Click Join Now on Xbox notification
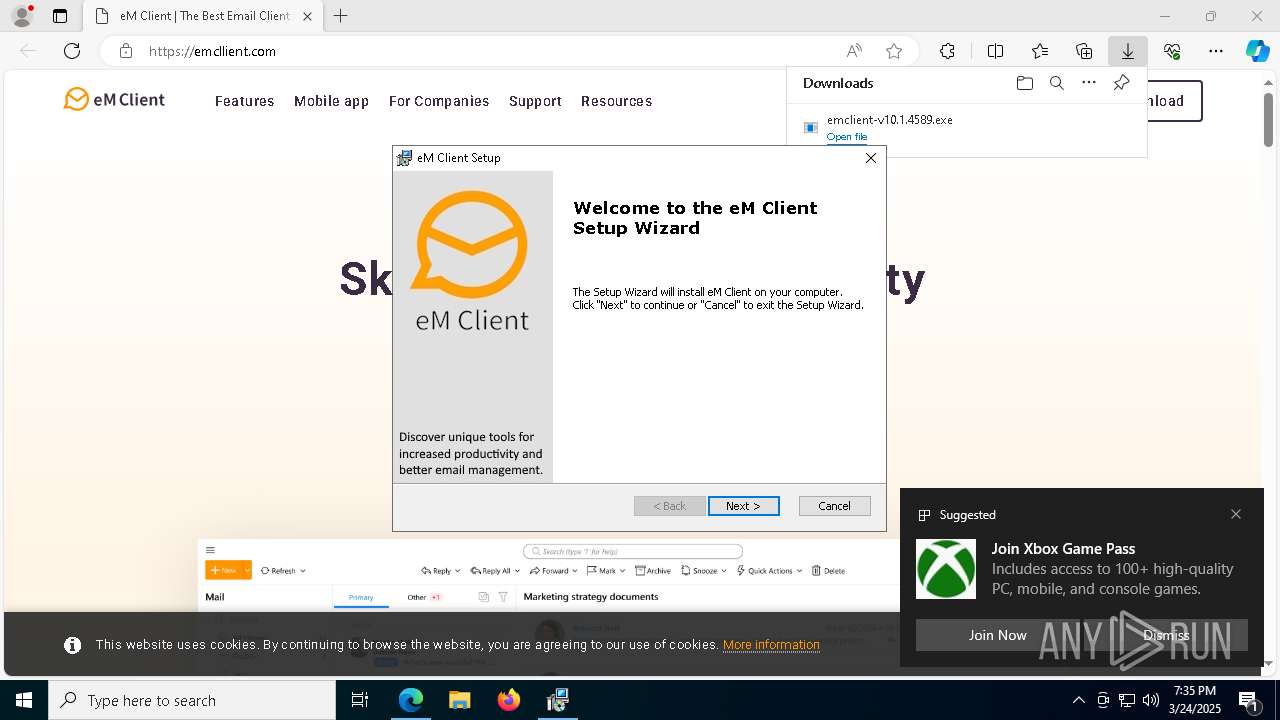The width and height of the screenshot is (1280, 720). tap(997, 635)
